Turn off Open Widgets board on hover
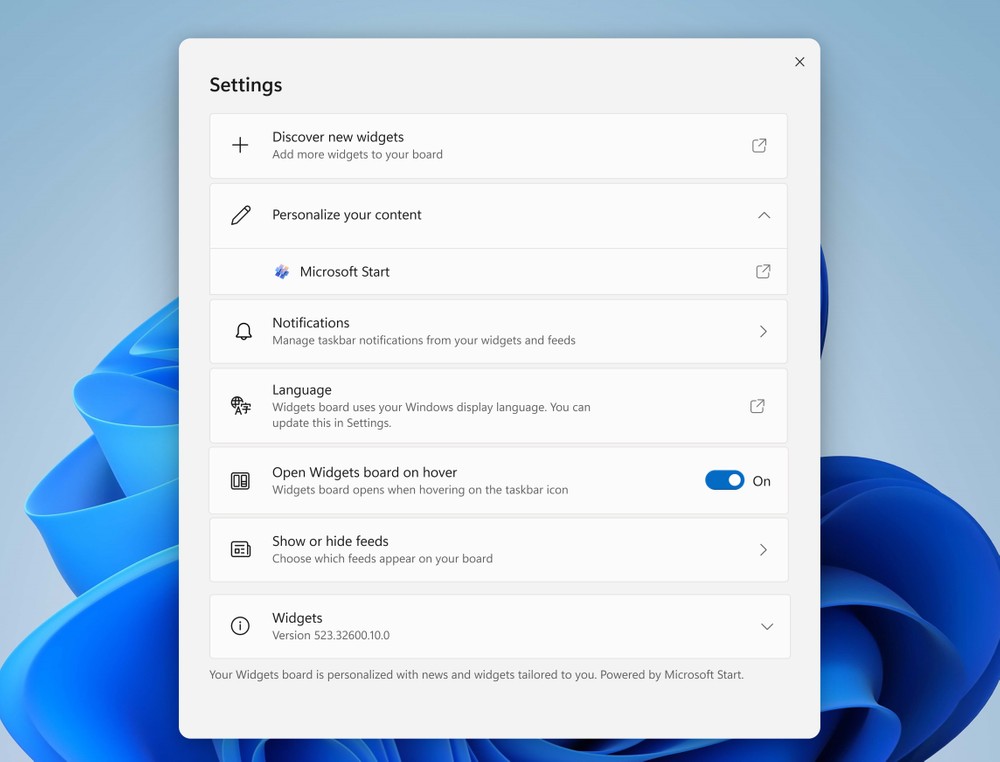Image resolution: width=1000 pixels, height=762 pixels. 724,480
